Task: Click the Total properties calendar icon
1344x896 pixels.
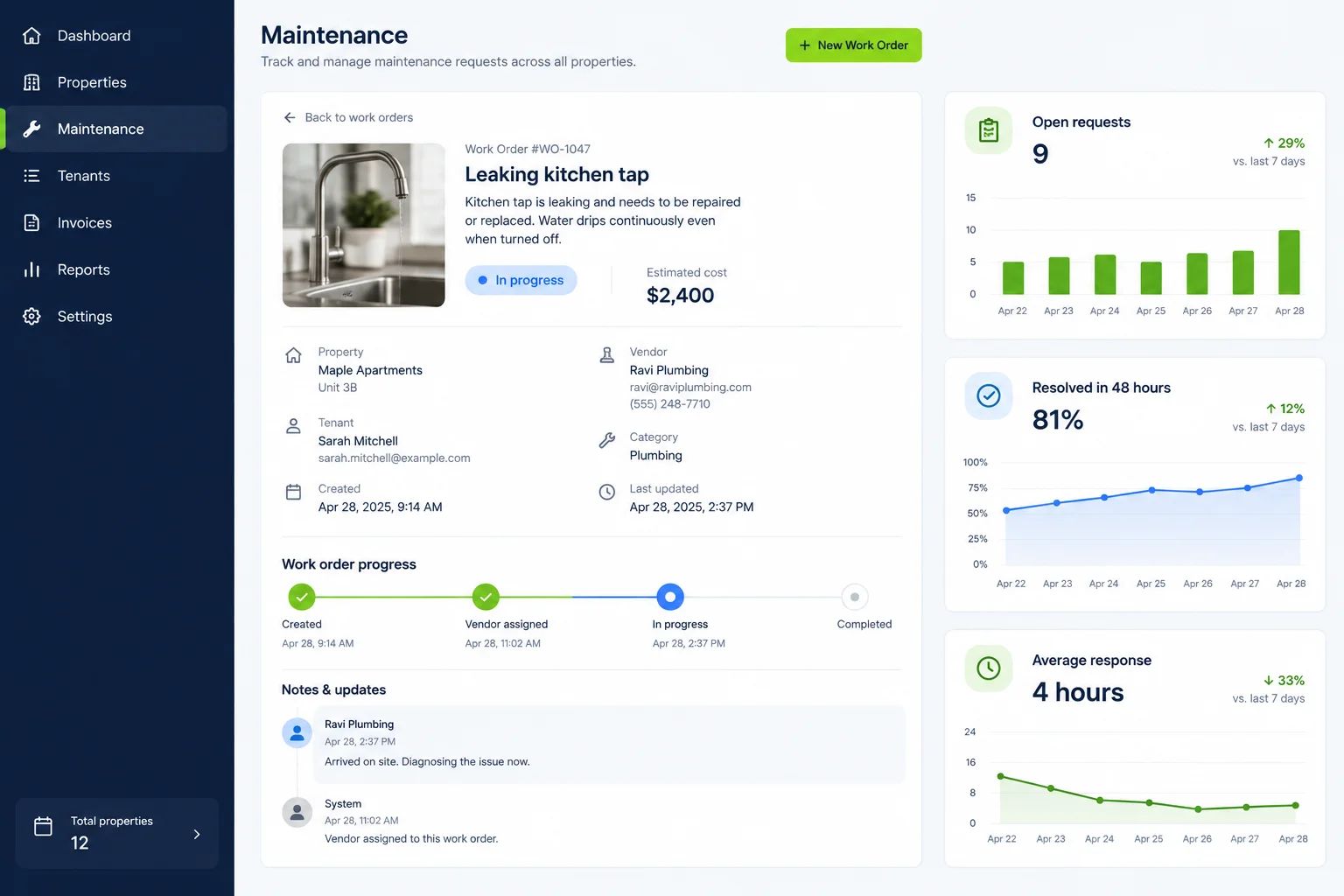Action: pyautogui.click(x=43, y=826)
